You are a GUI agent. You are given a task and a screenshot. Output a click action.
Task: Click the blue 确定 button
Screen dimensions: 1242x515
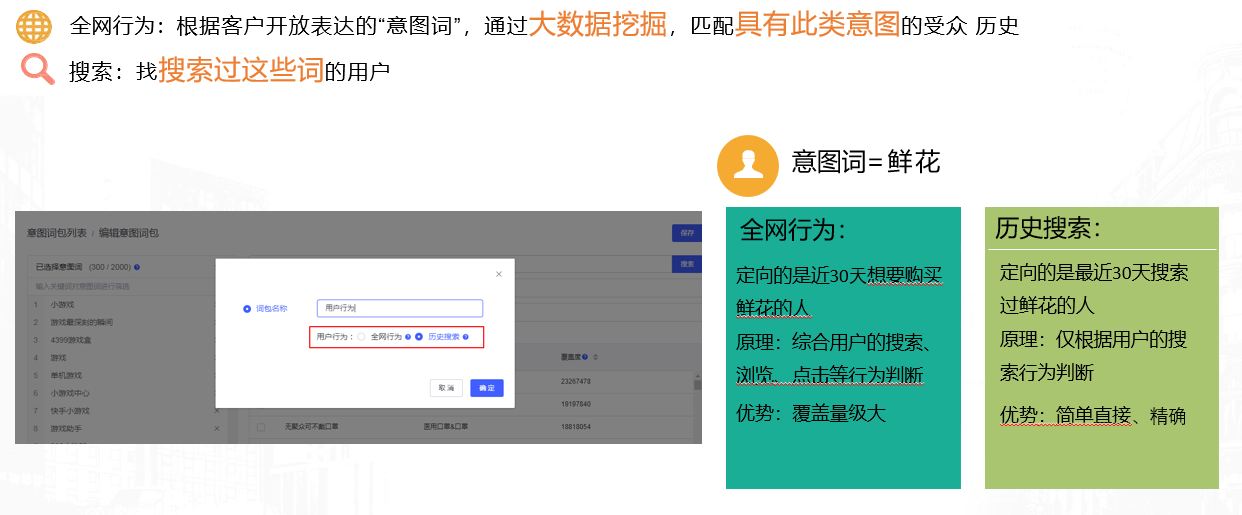pyautogui.click(x=487, y=388)
